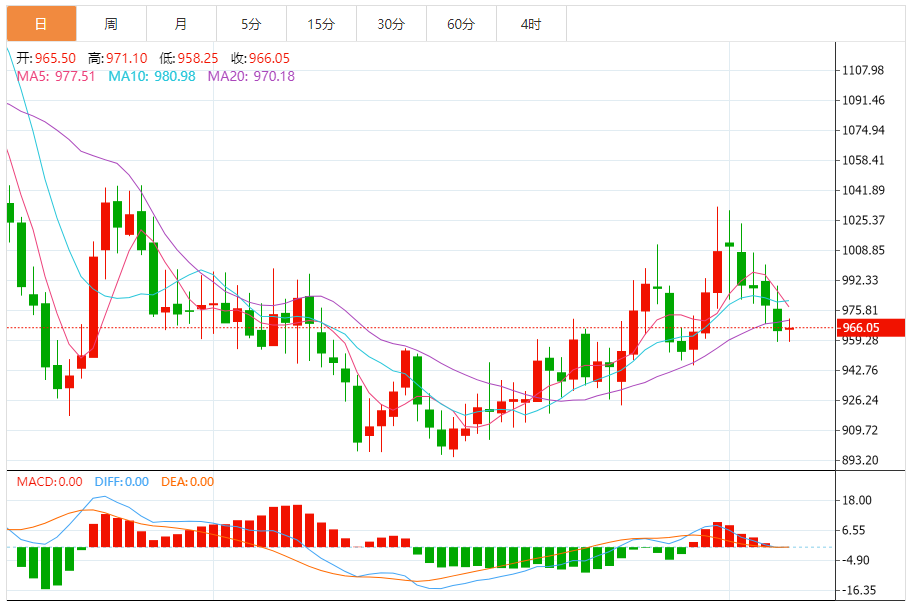Select the 日 daily chart tab
912x601 pixels.
click(x=41, y=24)
